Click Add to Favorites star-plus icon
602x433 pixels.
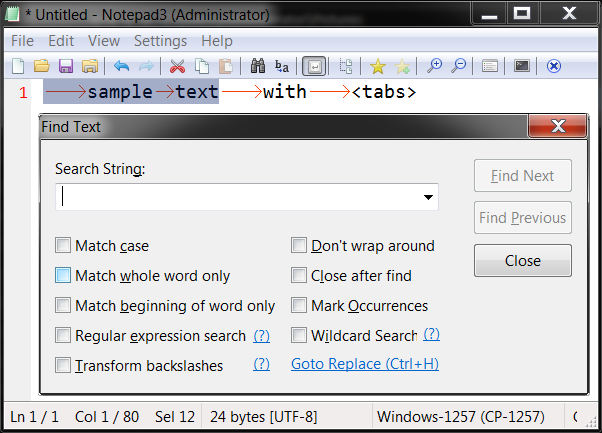click(402, 66)
